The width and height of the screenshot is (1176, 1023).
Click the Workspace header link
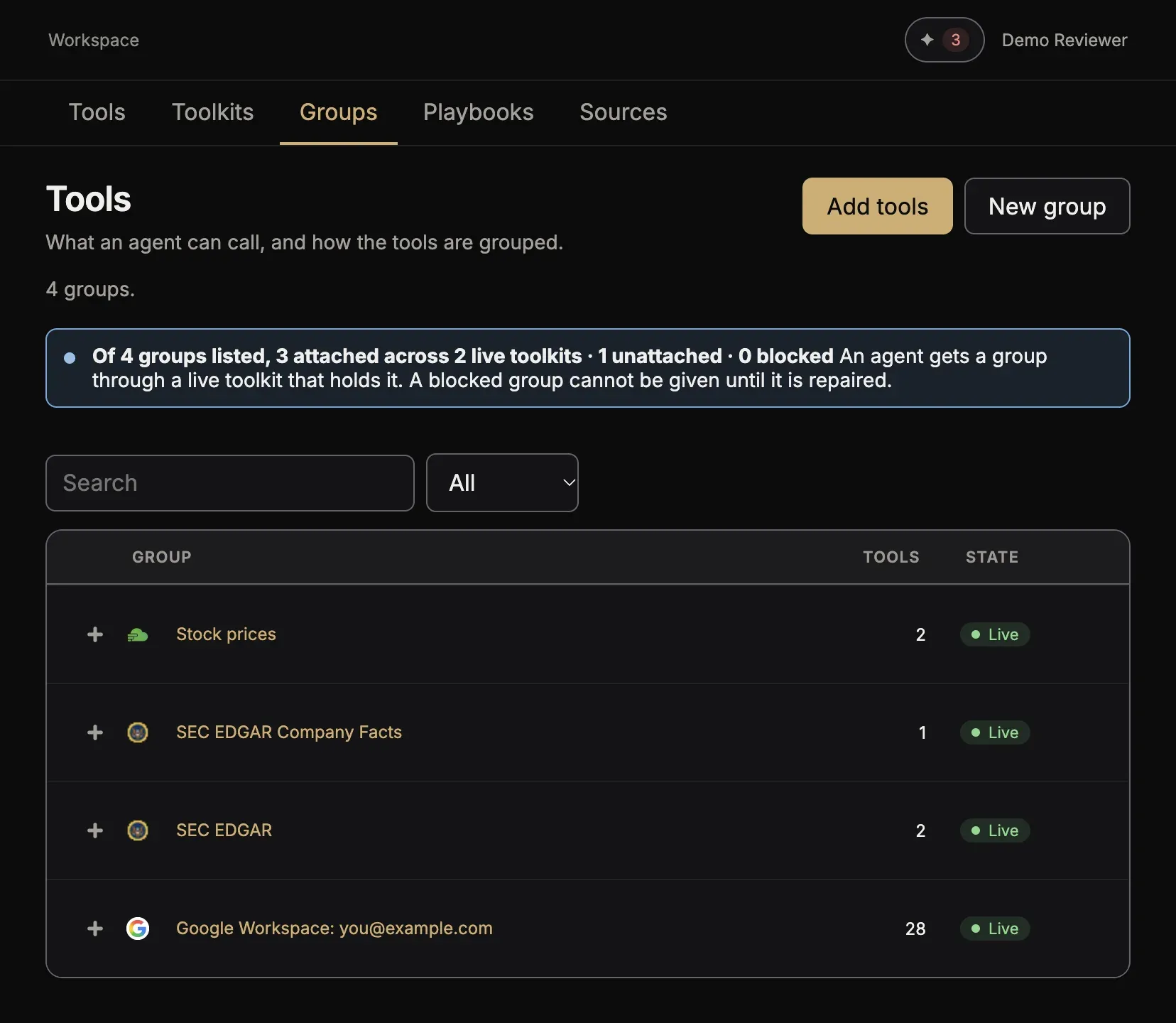(94, 40)
